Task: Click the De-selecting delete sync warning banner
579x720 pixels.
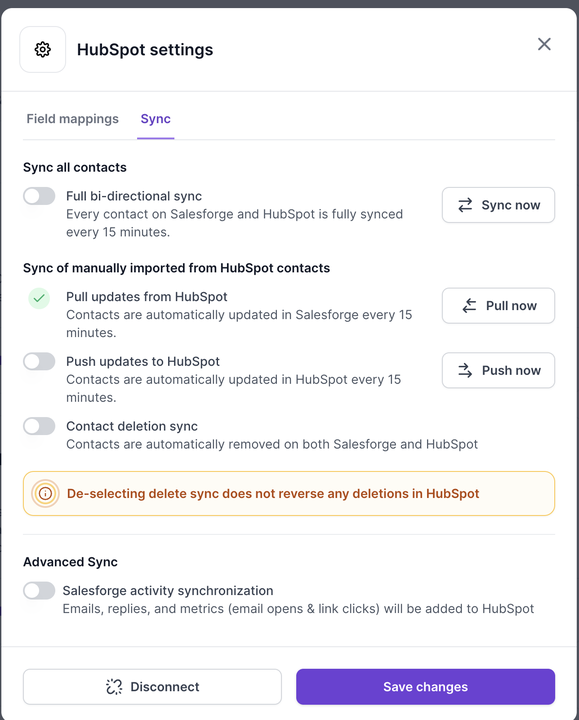Action: coord(289,494)
